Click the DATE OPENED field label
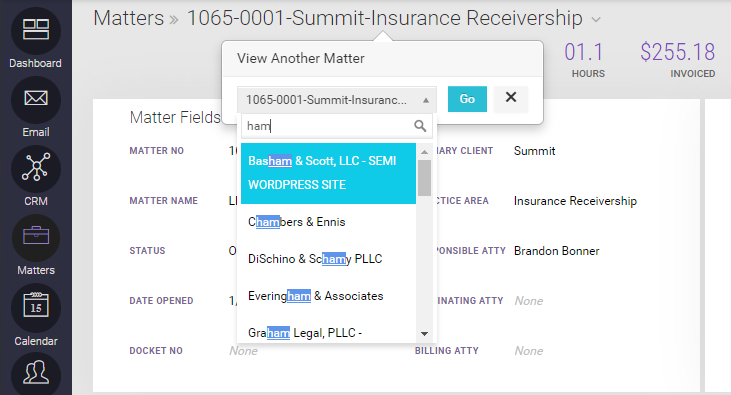731x395 pixels. coord(161,301)
